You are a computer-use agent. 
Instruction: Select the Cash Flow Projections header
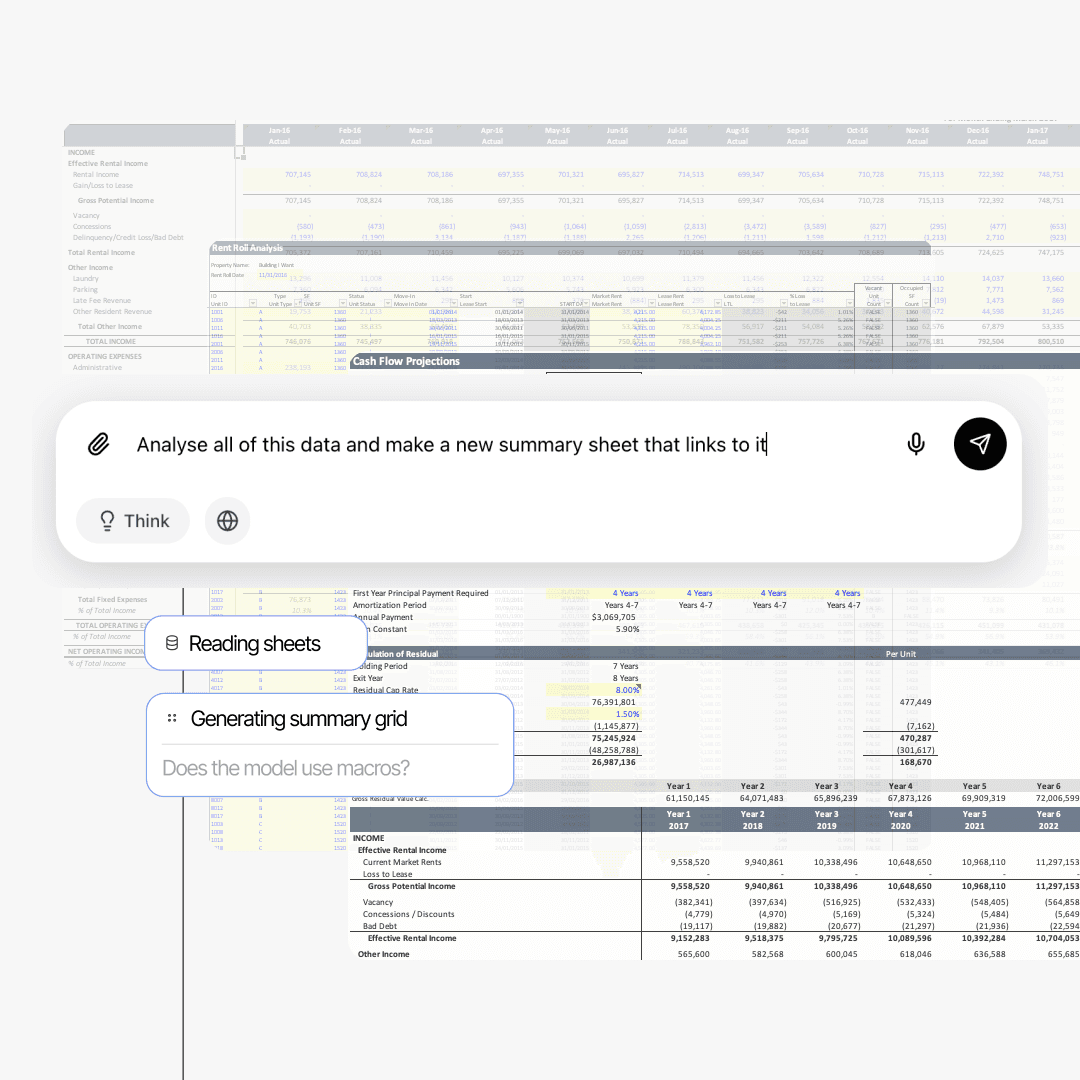(x=406, y=361)
